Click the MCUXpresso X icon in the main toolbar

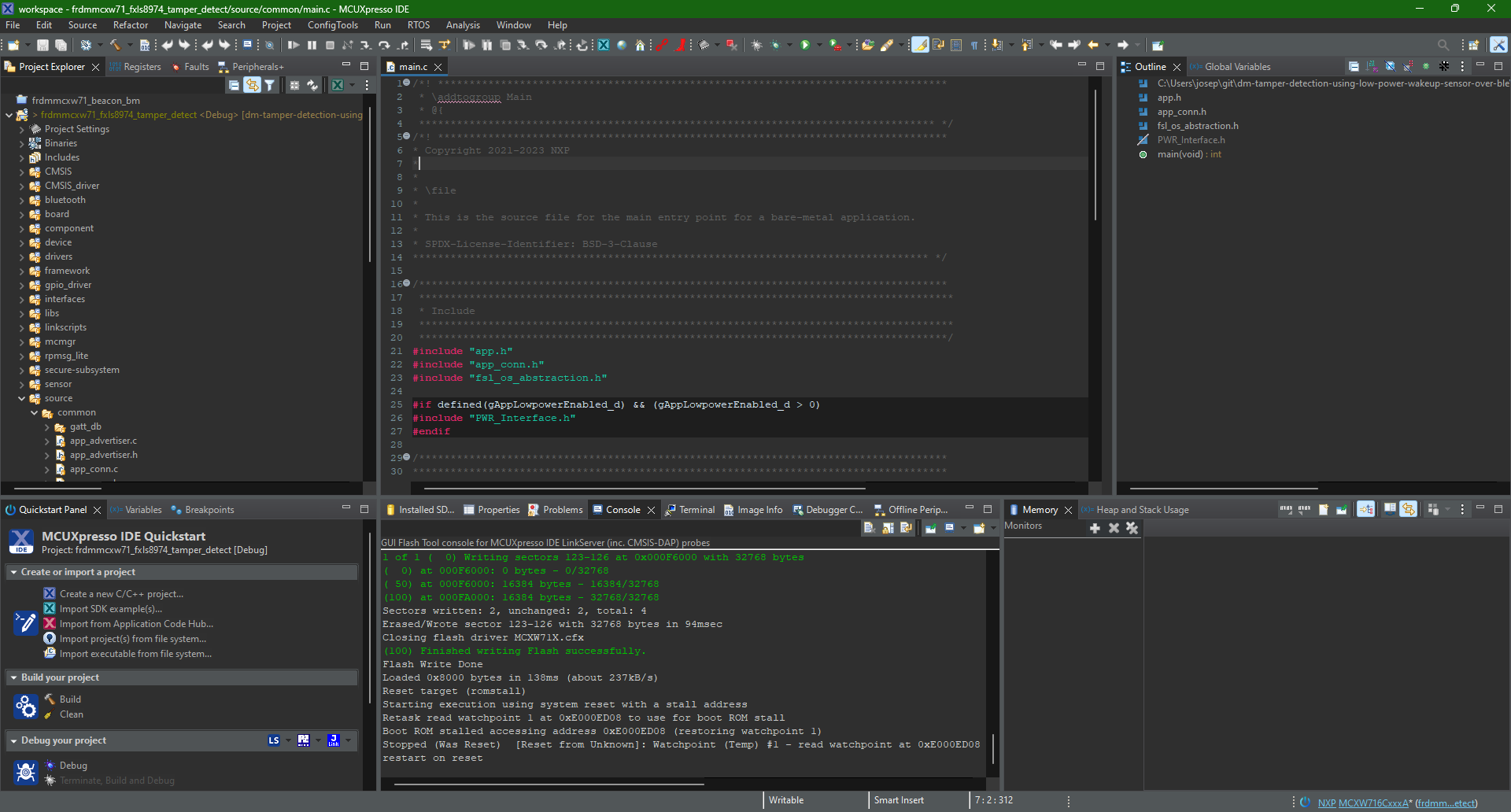604,46
